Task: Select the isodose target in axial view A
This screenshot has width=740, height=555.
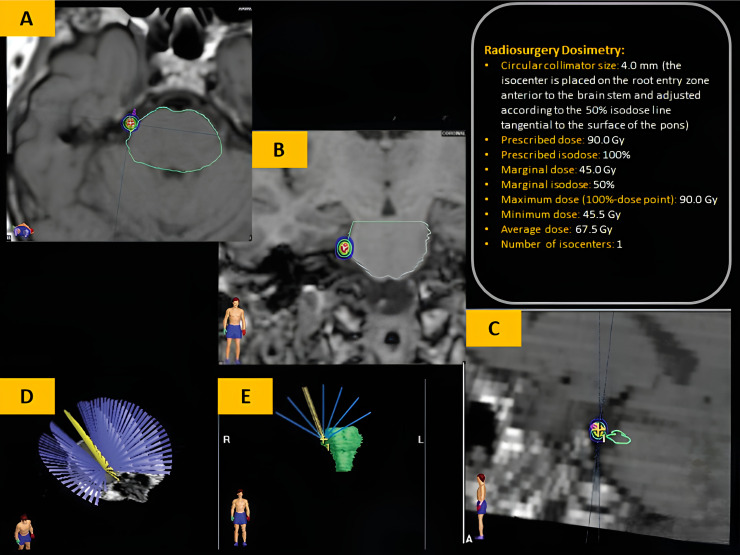Action: pyautogui.click(x=130, y=123)
